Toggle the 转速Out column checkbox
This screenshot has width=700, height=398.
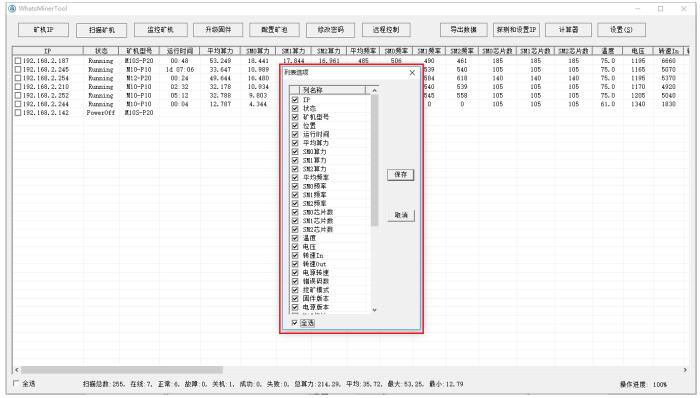click(295, 264)
